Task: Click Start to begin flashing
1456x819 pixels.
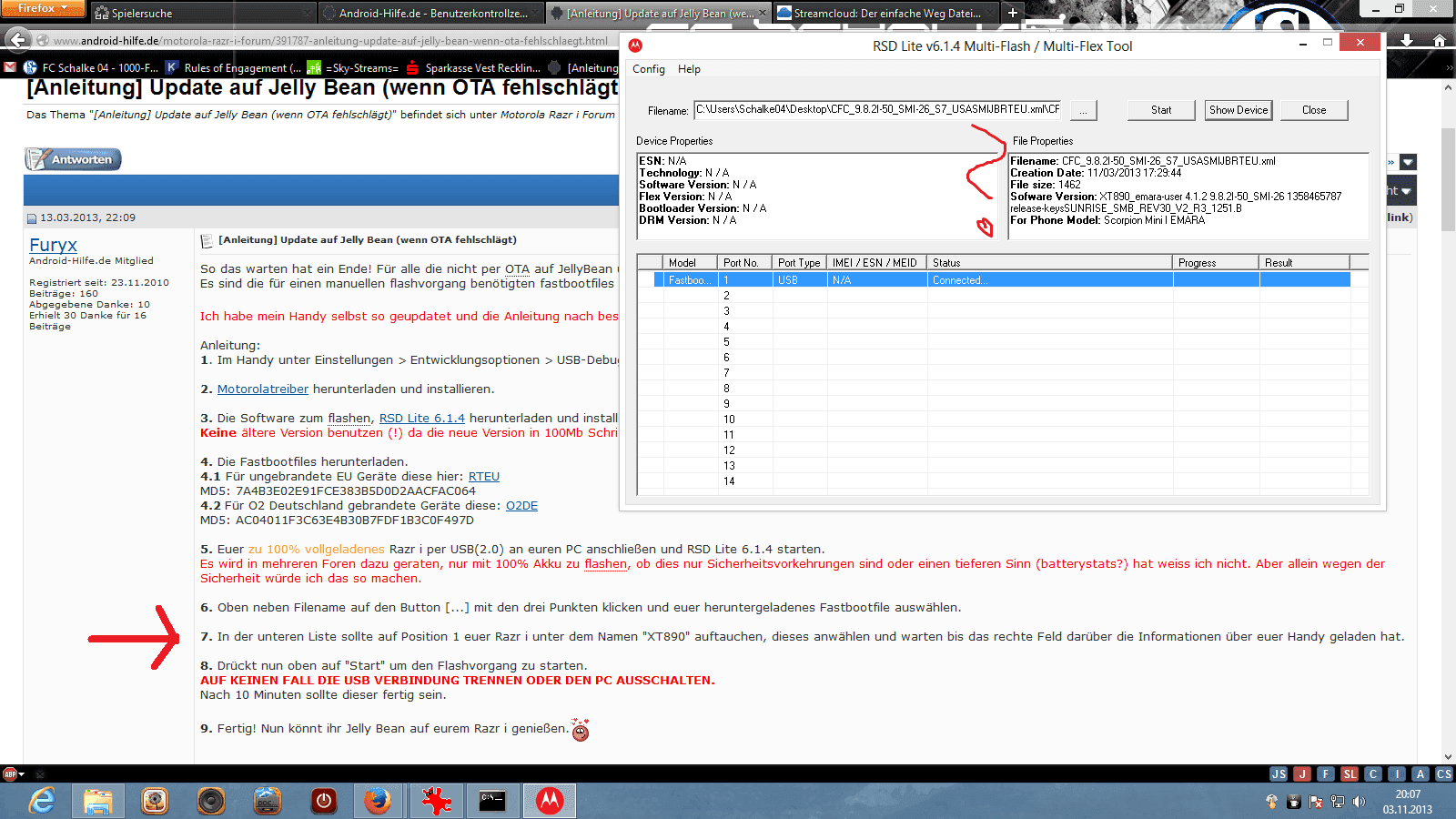Action: click(1161, 110)
